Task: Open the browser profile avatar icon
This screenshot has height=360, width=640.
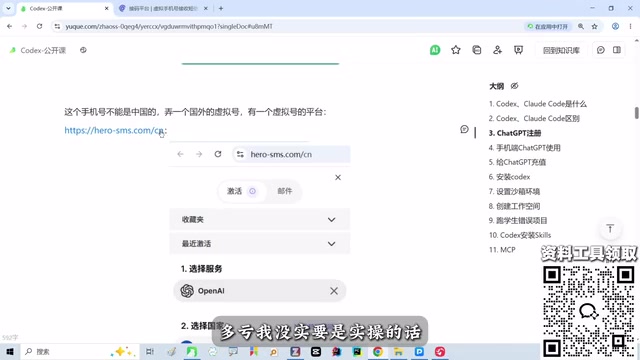Action: pos(615,27)
